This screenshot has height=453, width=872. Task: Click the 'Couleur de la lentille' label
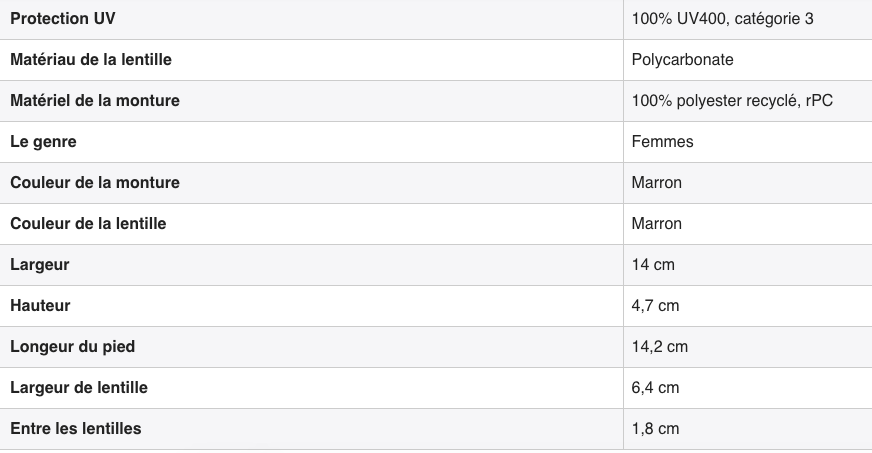[88, 223]
